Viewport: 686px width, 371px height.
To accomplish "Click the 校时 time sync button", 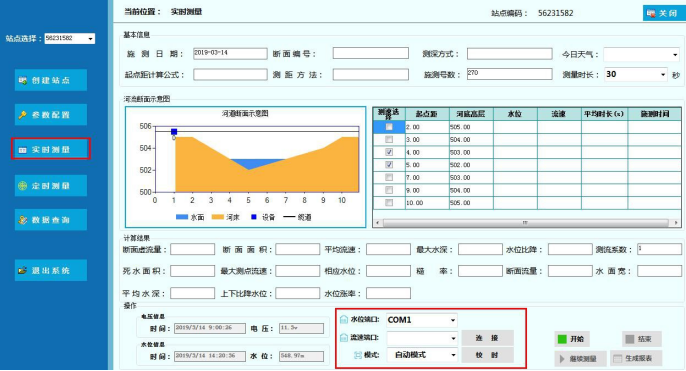I will (487, 355).
